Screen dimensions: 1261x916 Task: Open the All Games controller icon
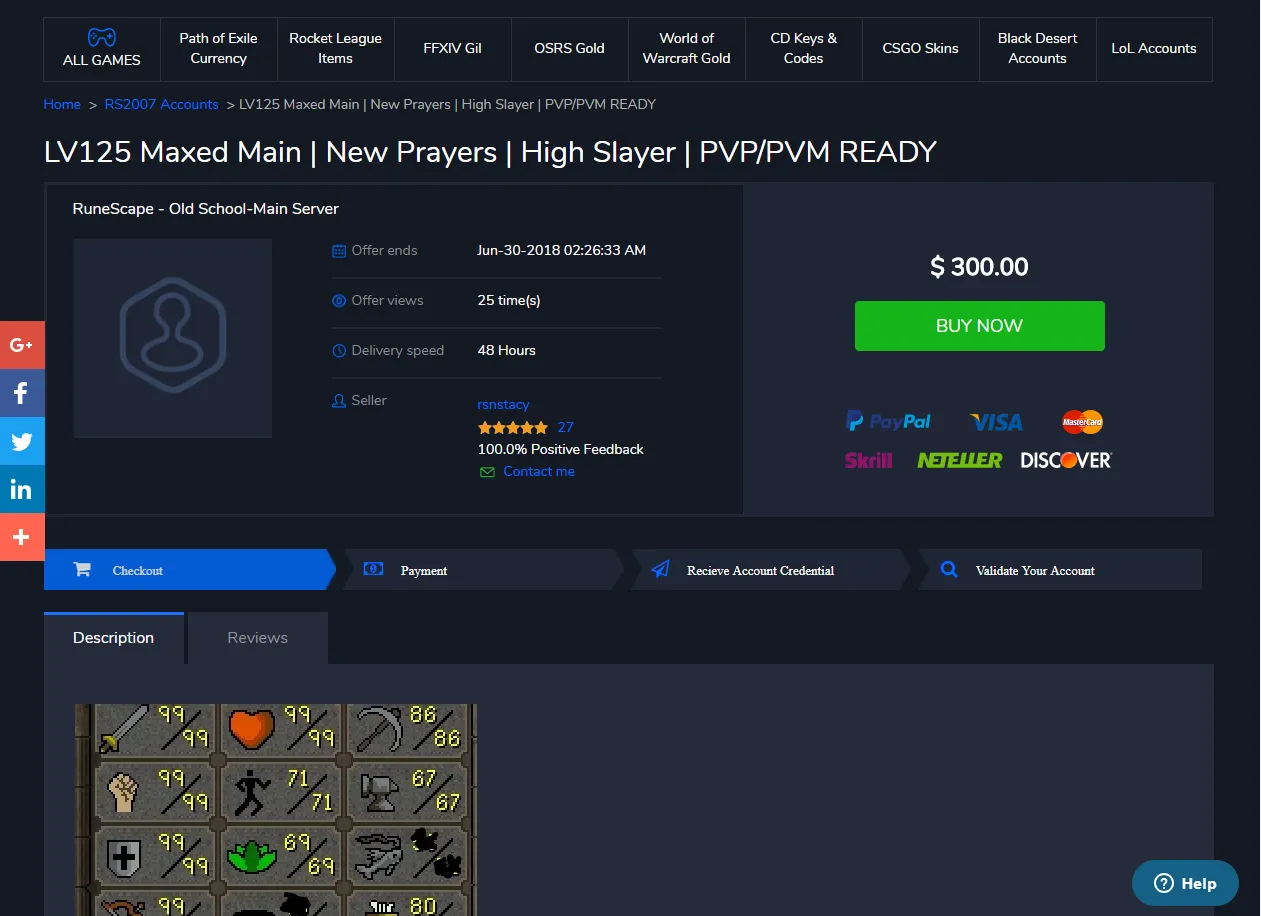coord(101,37)
